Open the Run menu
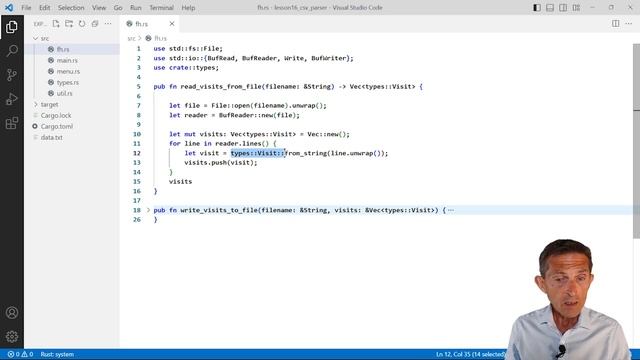The width and height of the screenshot is (640, 360). (136, 8)
